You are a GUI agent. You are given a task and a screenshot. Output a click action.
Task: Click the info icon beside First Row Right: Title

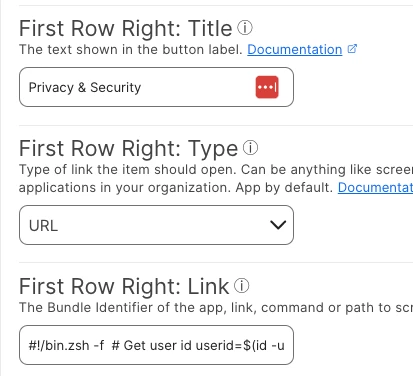(245, 28)
